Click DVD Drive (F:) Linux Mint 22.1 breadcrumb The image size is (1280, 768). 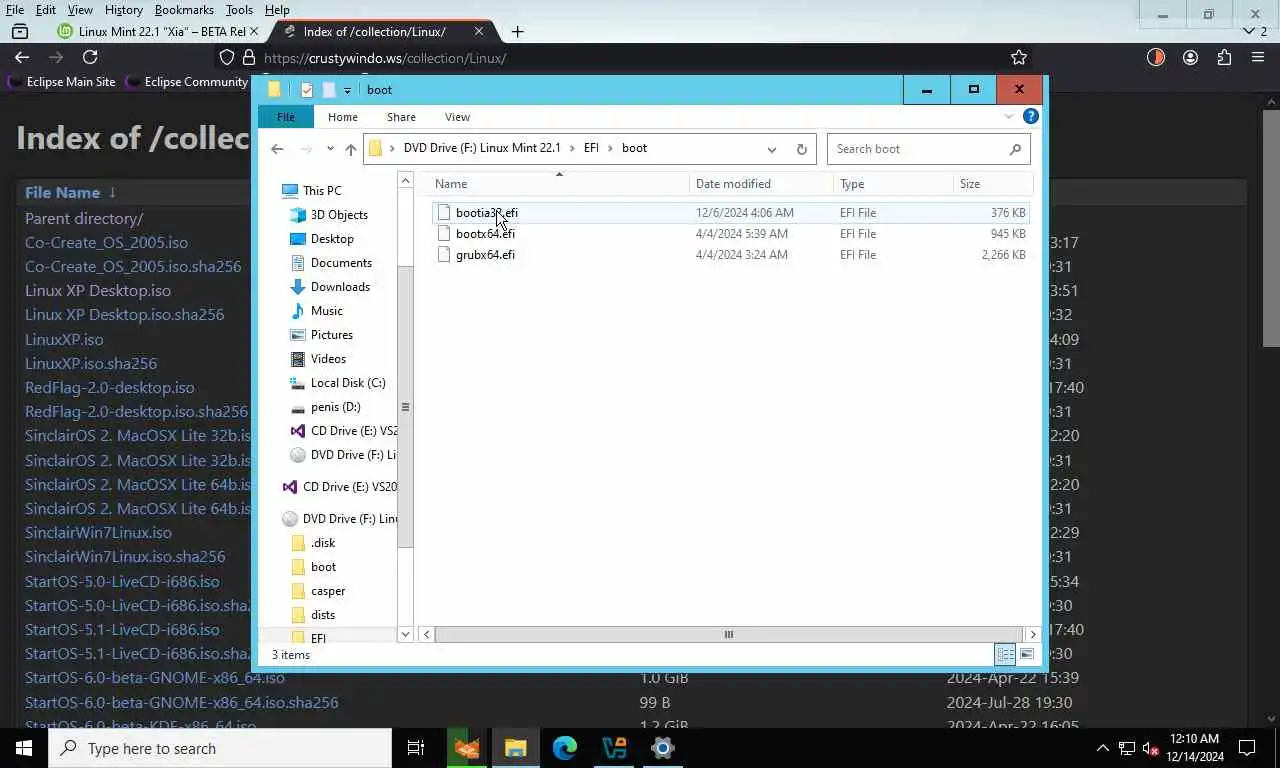pos(482,148)
